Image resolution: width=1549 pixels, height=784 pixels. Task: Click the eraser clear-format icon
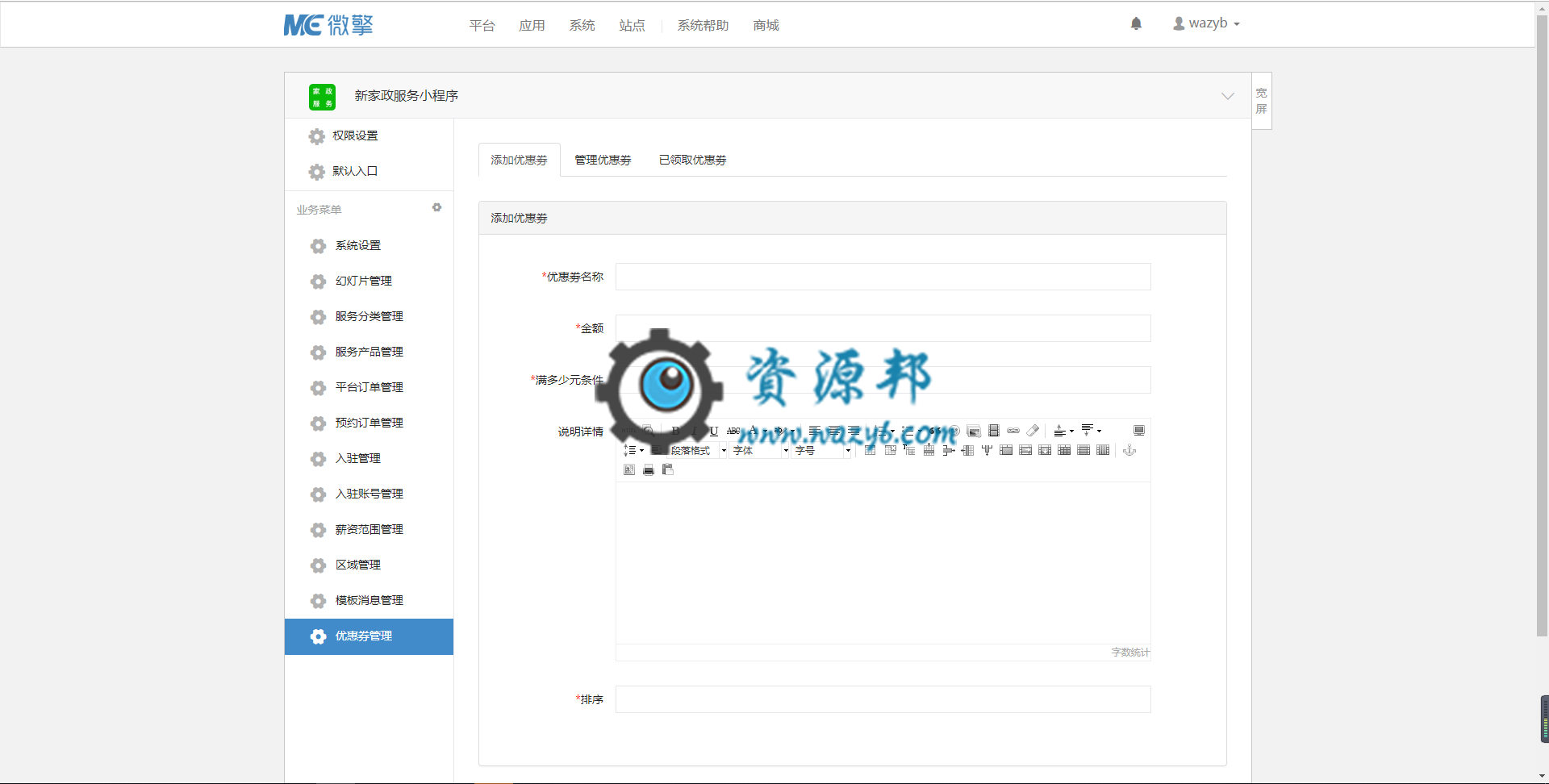coord(1033,431)
